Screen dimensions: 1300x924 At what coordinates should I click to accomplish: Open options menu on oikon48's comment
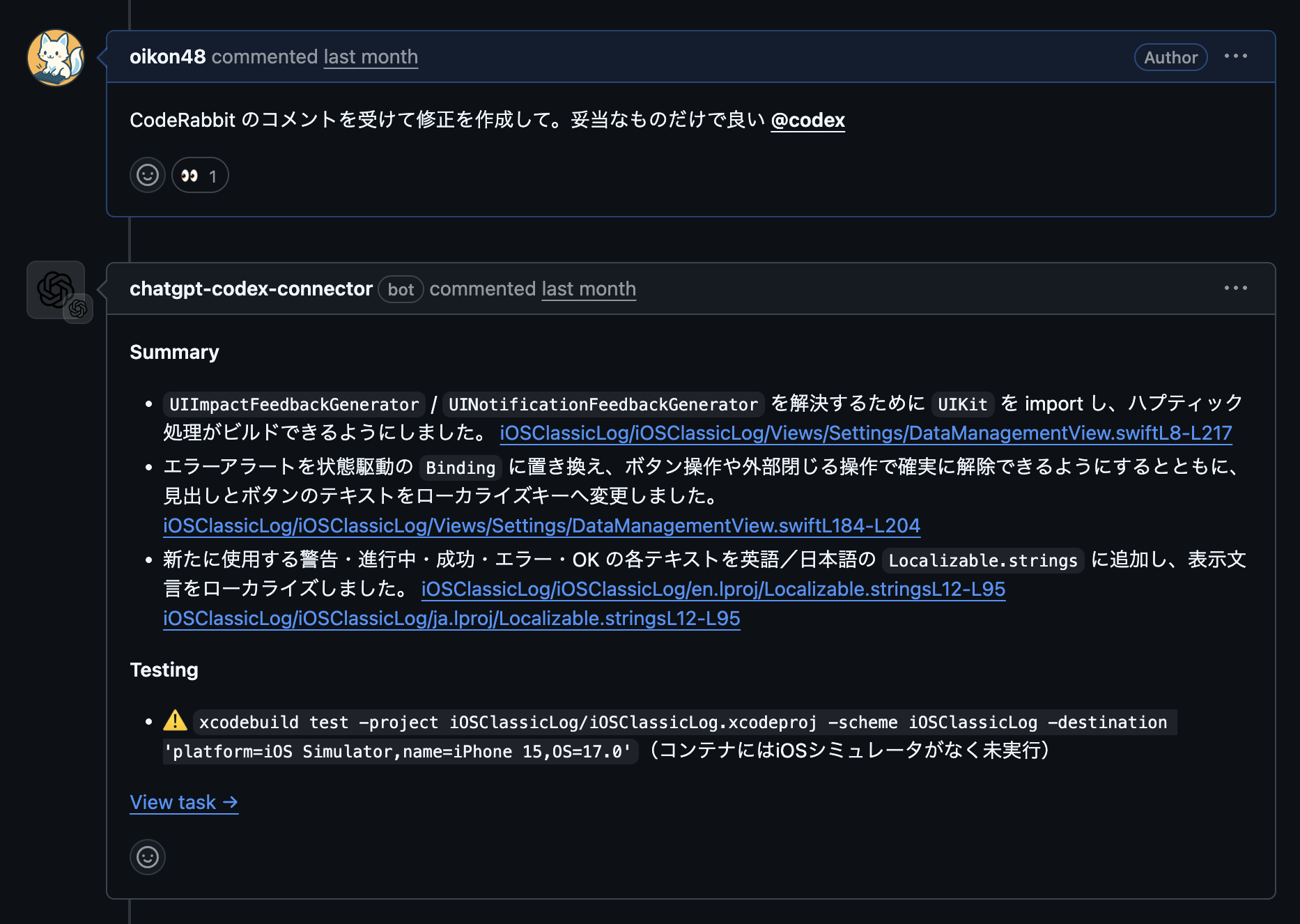pos(1235,56)
